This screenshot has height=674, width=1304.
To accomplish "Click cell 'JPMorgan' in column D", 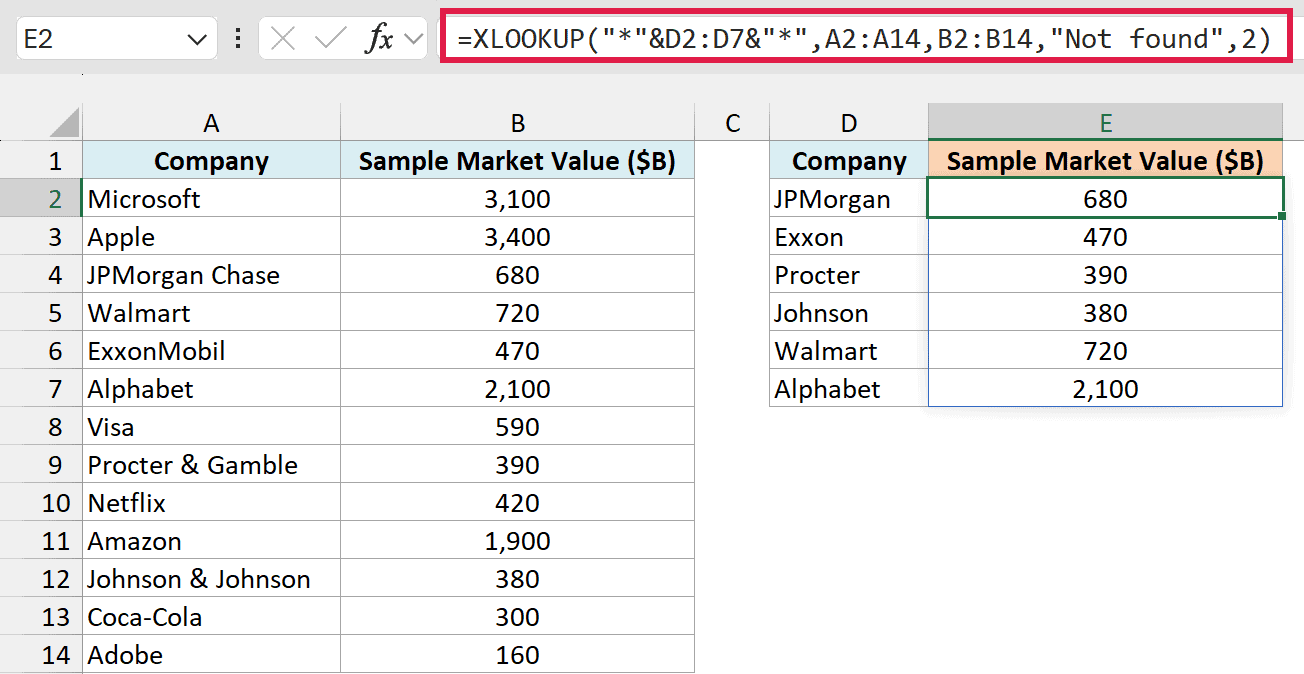I will coord(849,199).
